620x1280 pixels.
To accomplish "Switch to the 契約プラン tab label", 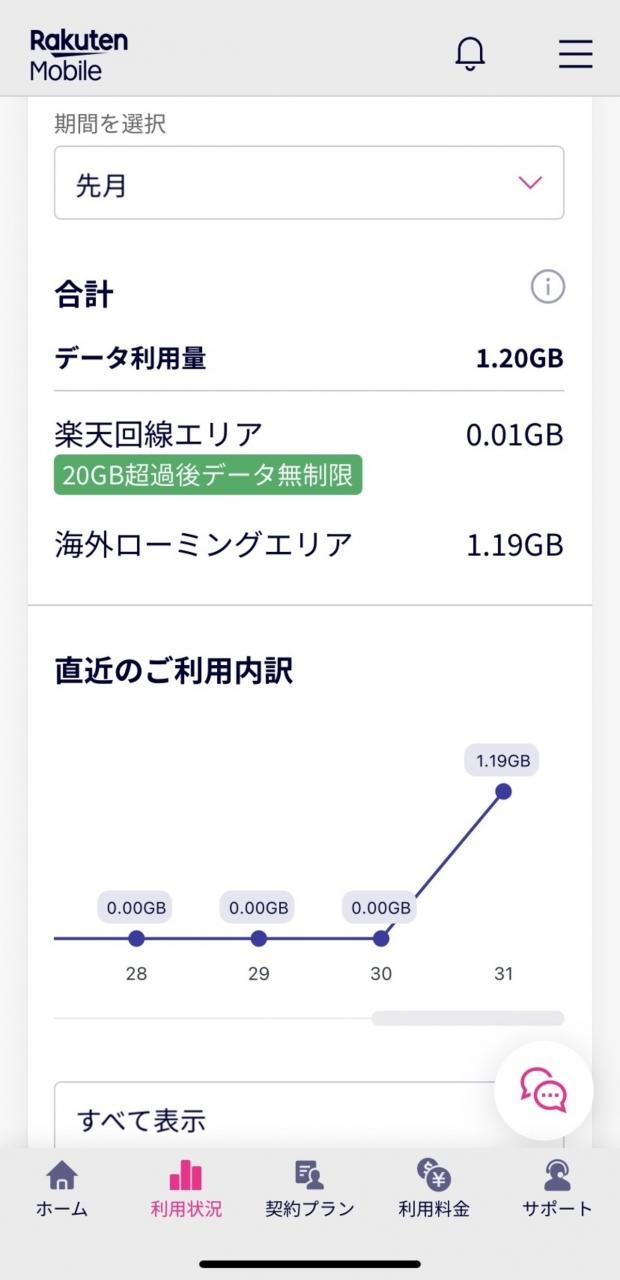I will tap(309, 1209).
